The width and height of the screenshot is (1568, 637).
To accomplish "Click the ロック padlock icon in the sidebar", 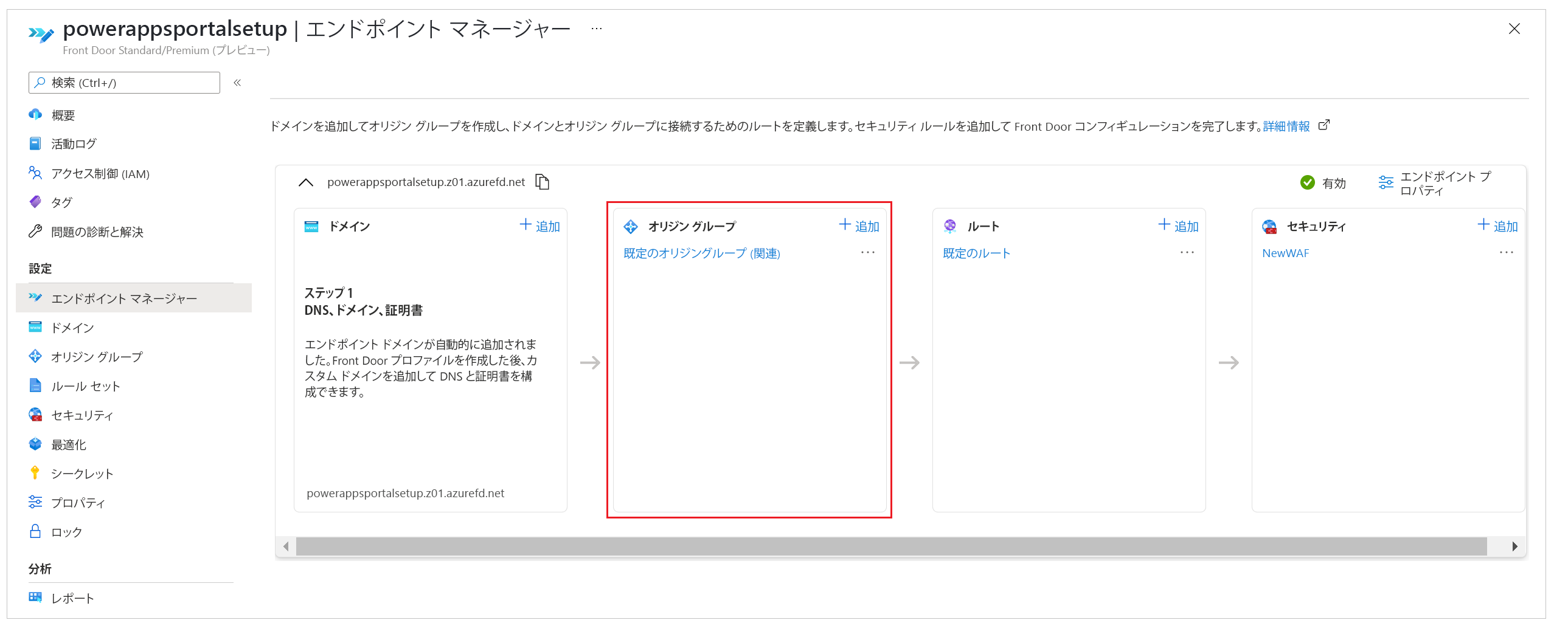I will 35,532.
